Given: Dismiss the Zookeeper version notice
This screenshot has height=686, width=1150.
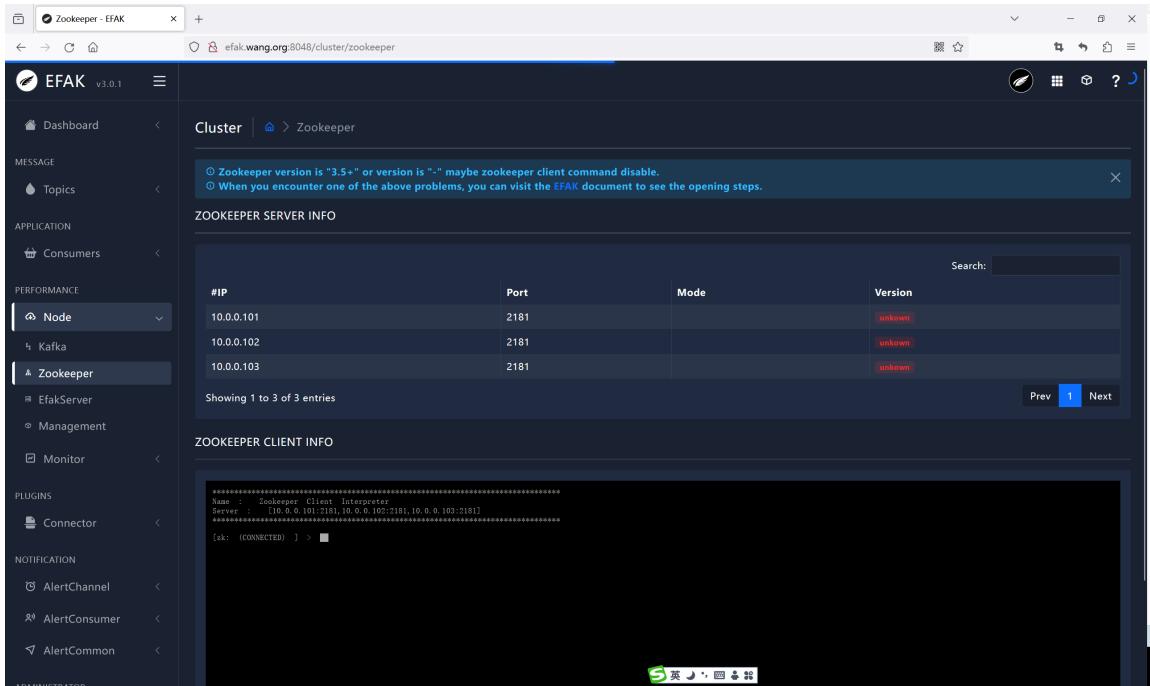Looking at the screenshot, I should click(x=1116, y=178).
